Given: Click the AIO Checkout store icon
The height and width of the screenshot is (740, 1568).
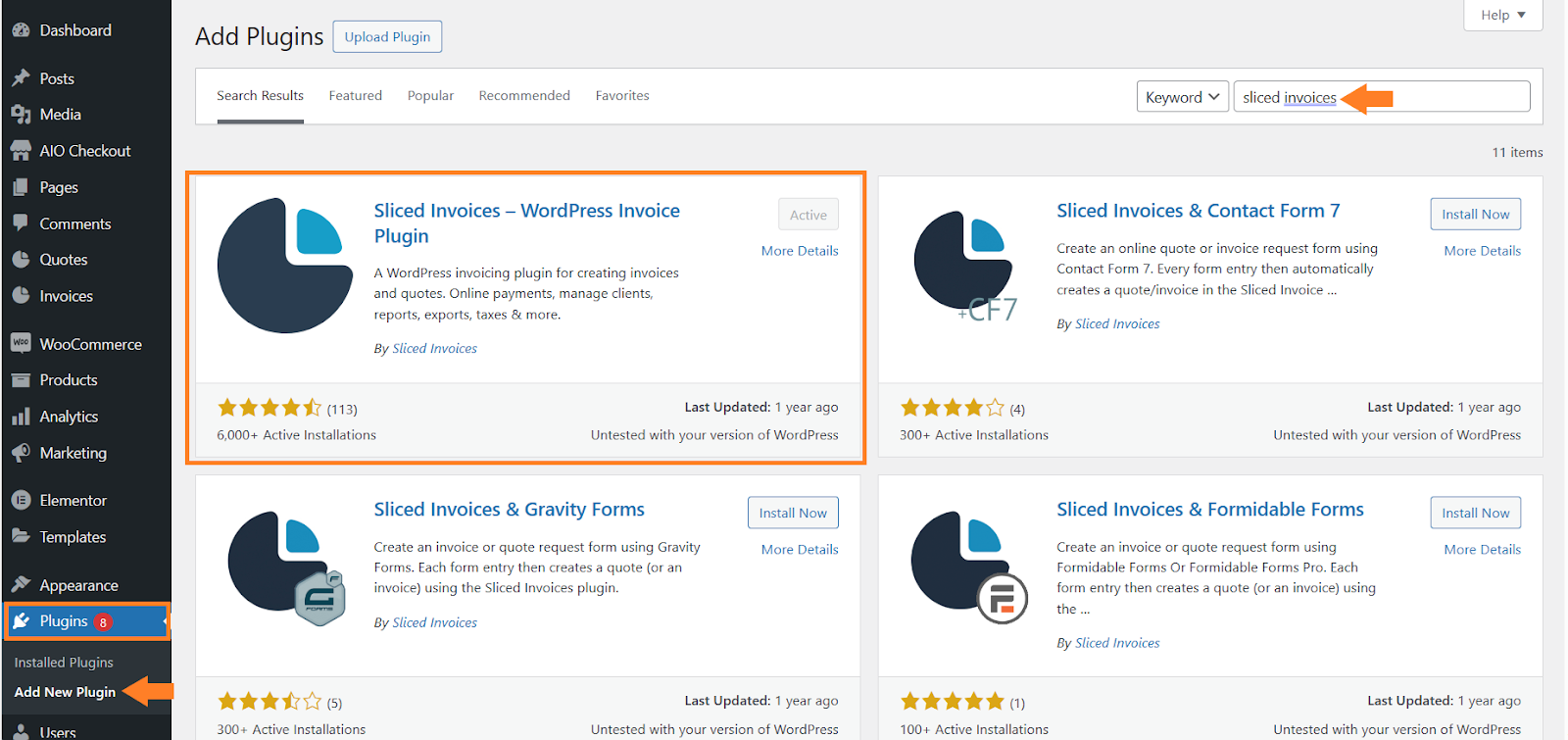Looking at the screenshot, I should [x=21, y=151].
